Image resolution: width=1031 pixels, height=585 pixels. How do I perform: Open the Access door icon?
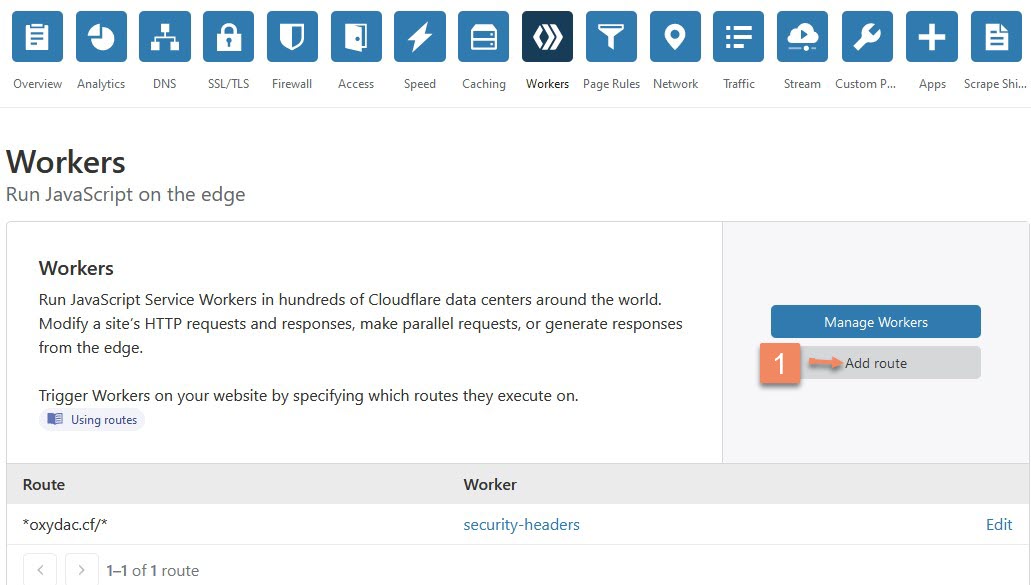tap(356, 37)
